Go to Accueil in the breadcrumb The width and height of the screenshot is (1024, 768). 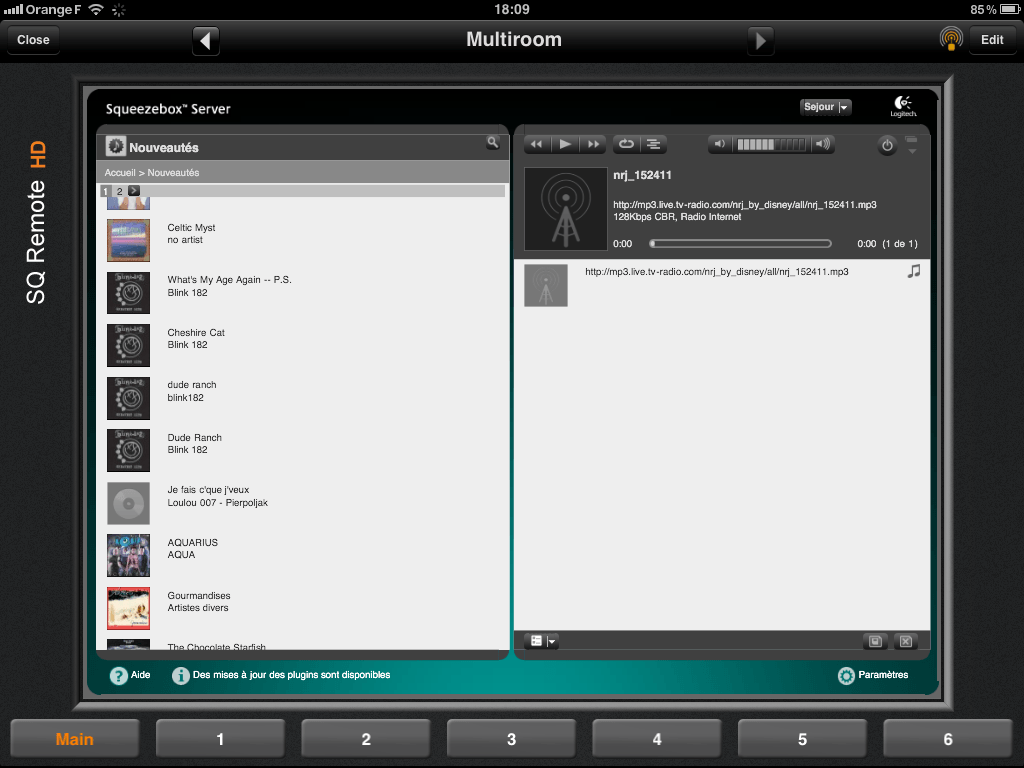pos(120,173)
